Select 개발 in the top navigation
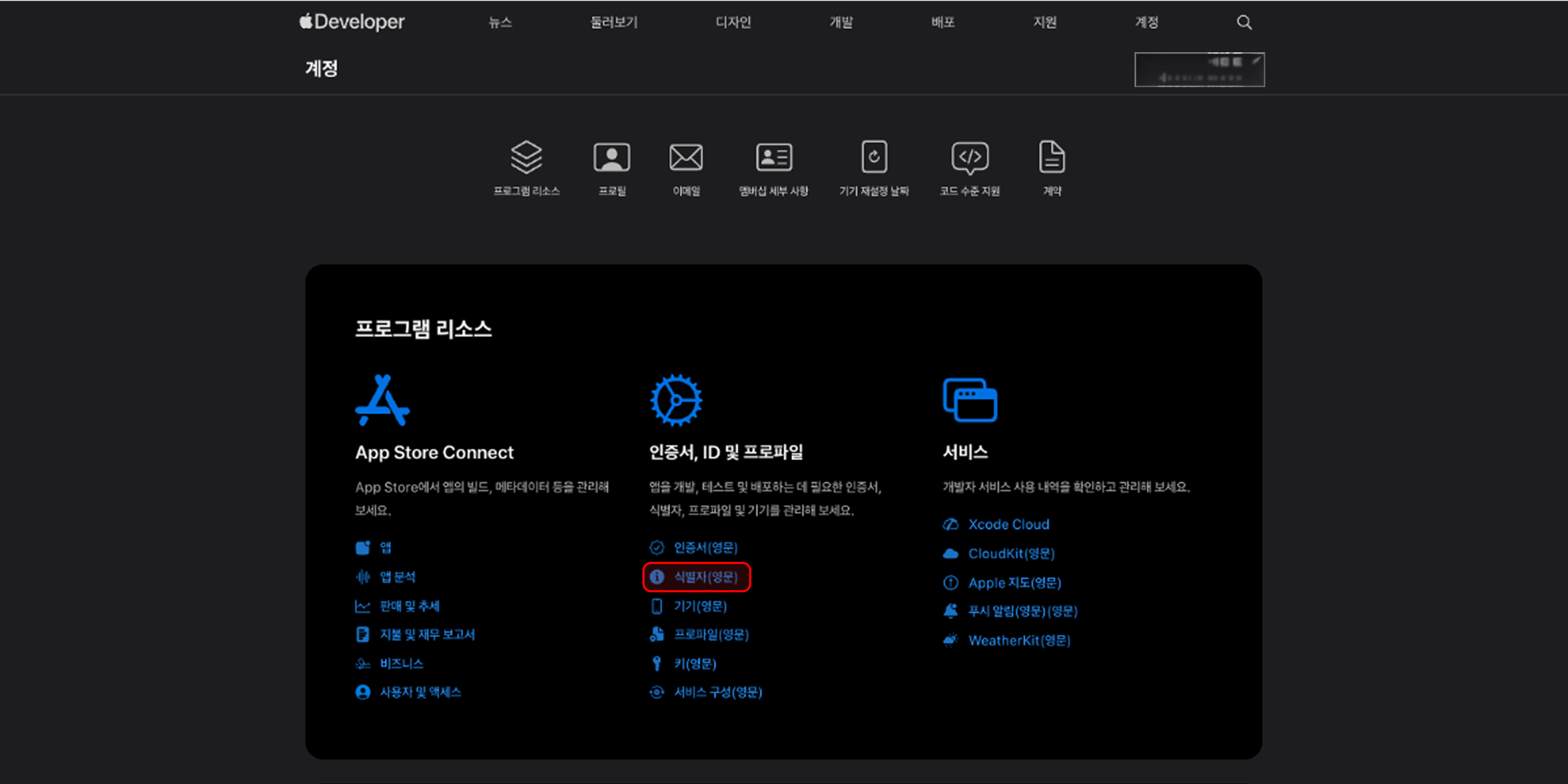 click(x=841, y=22)
